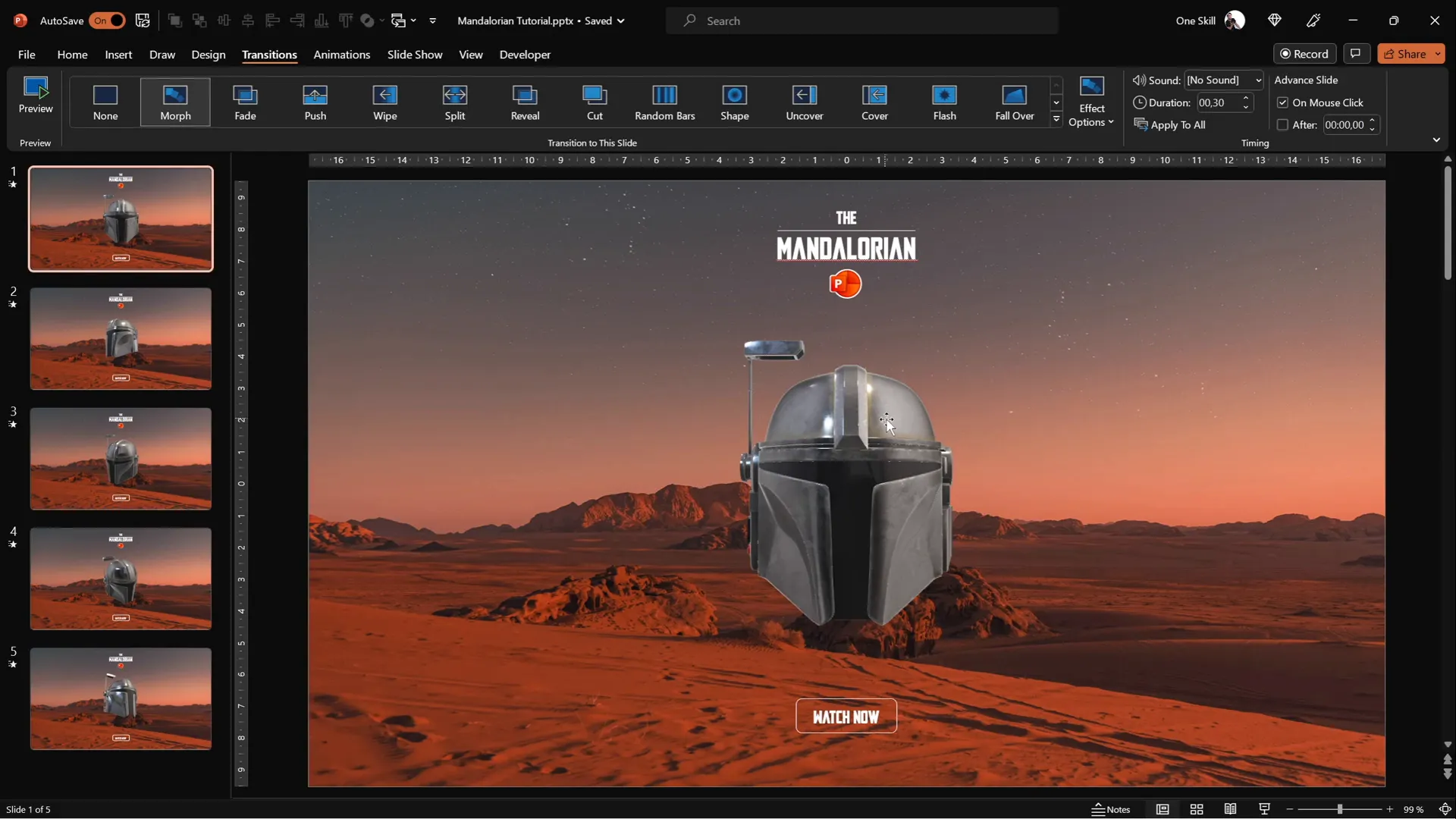Switch to the Slide Show tab
1456x819 pixels.
pos(415,55)
